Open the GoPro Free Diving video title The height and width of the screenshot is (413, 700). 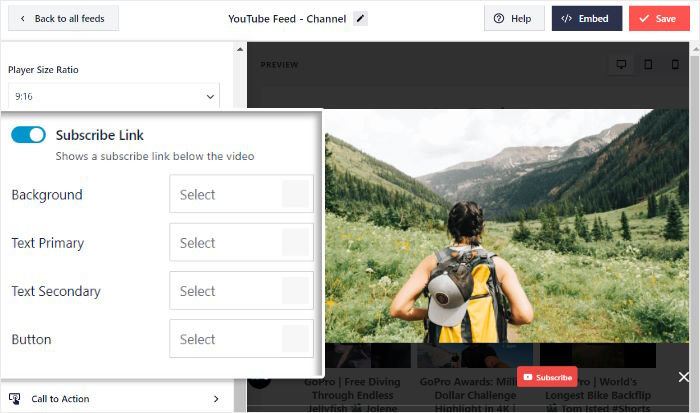click(x=353, y=394)
